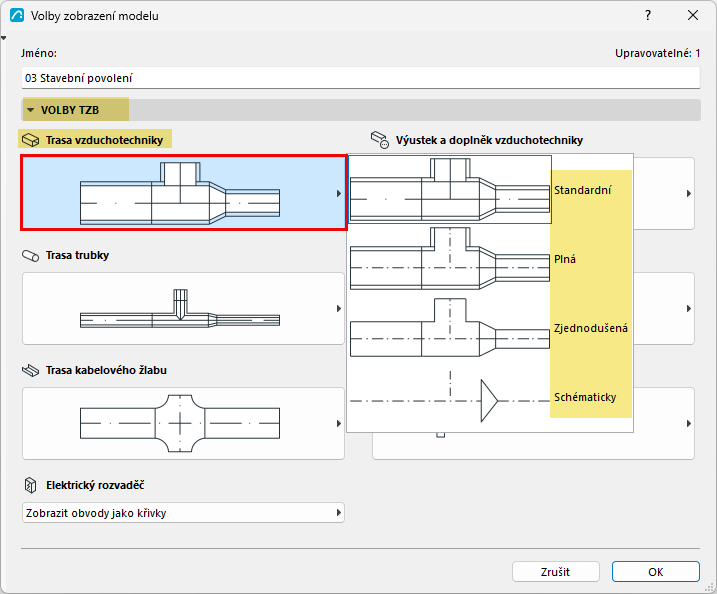The image size is (717, 594).
Task: Click the Upravovatelné: 1 label
Action: pyautogui.click(x=658, y=54)
